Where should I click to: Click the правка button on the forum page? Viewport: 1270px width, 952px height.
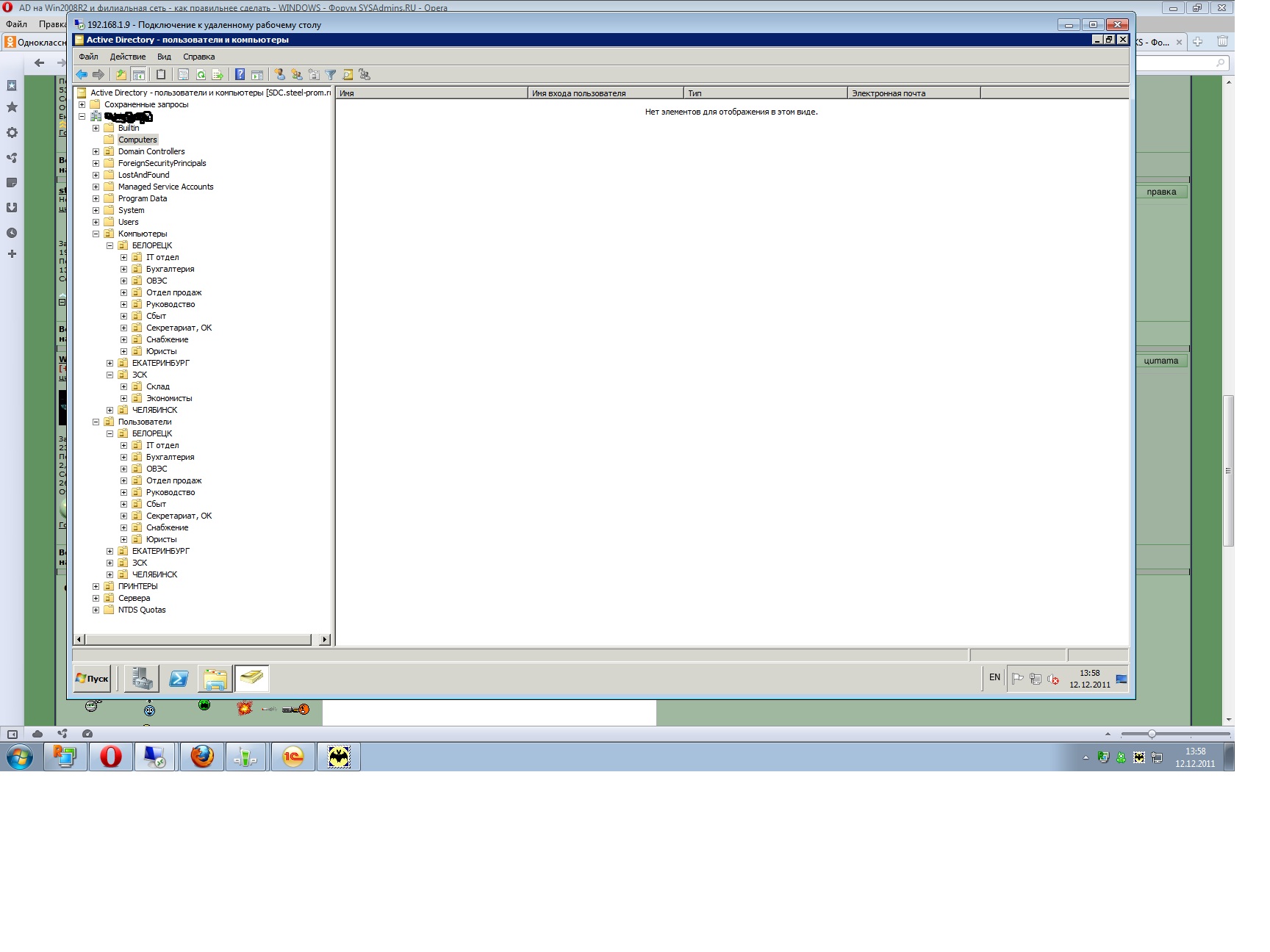pyautogui.click(x=1161, y=192)
